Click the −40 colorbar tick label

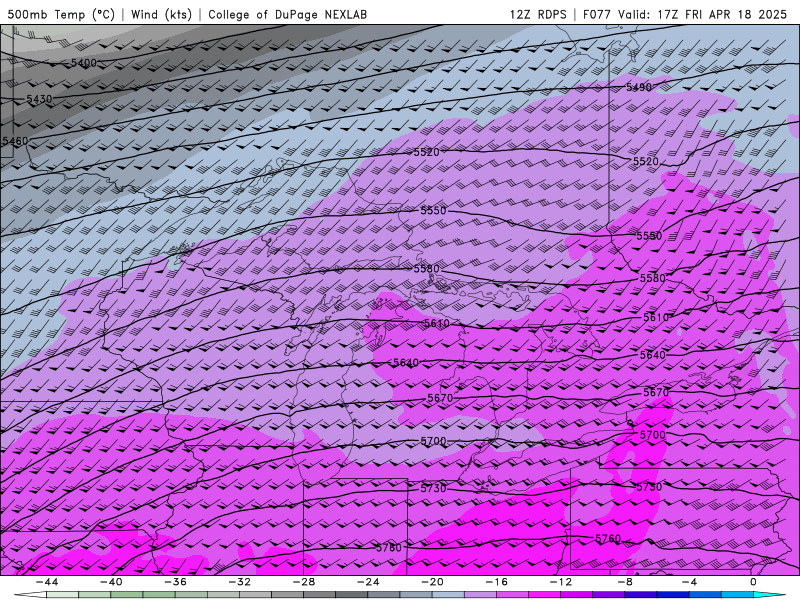pyautogui.click(x=111, y=582)
